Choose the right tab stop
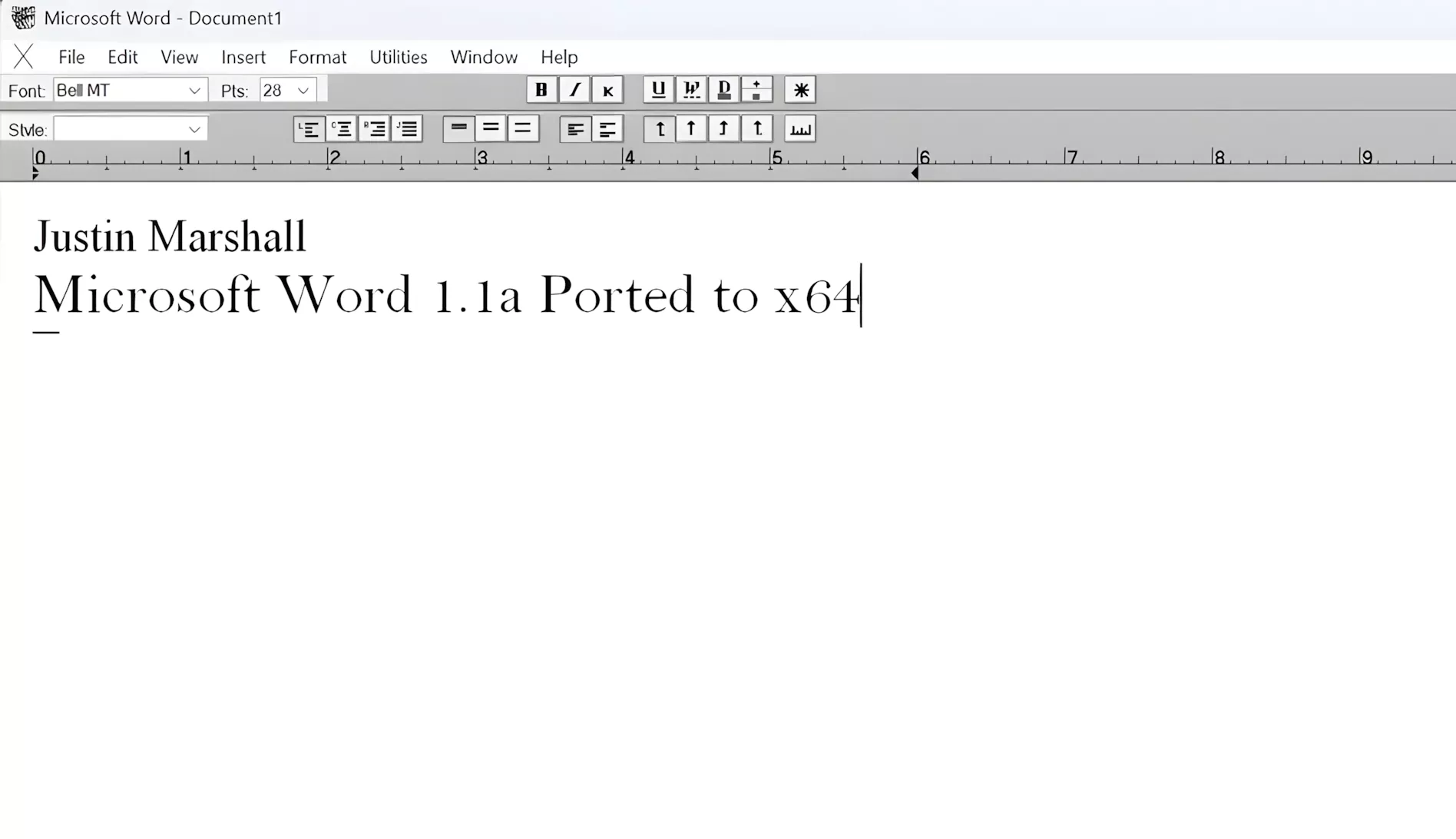 point(723,129)
